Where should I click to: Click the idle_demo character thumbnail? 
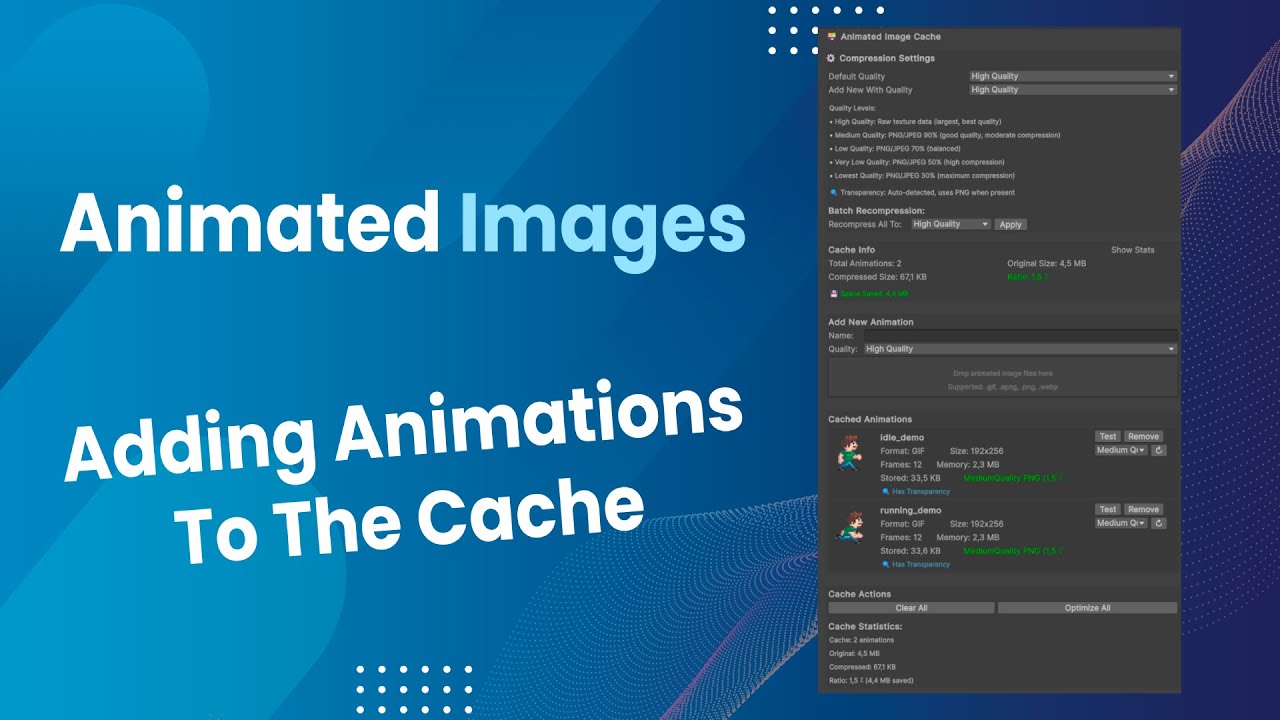(x=849, y=452)
